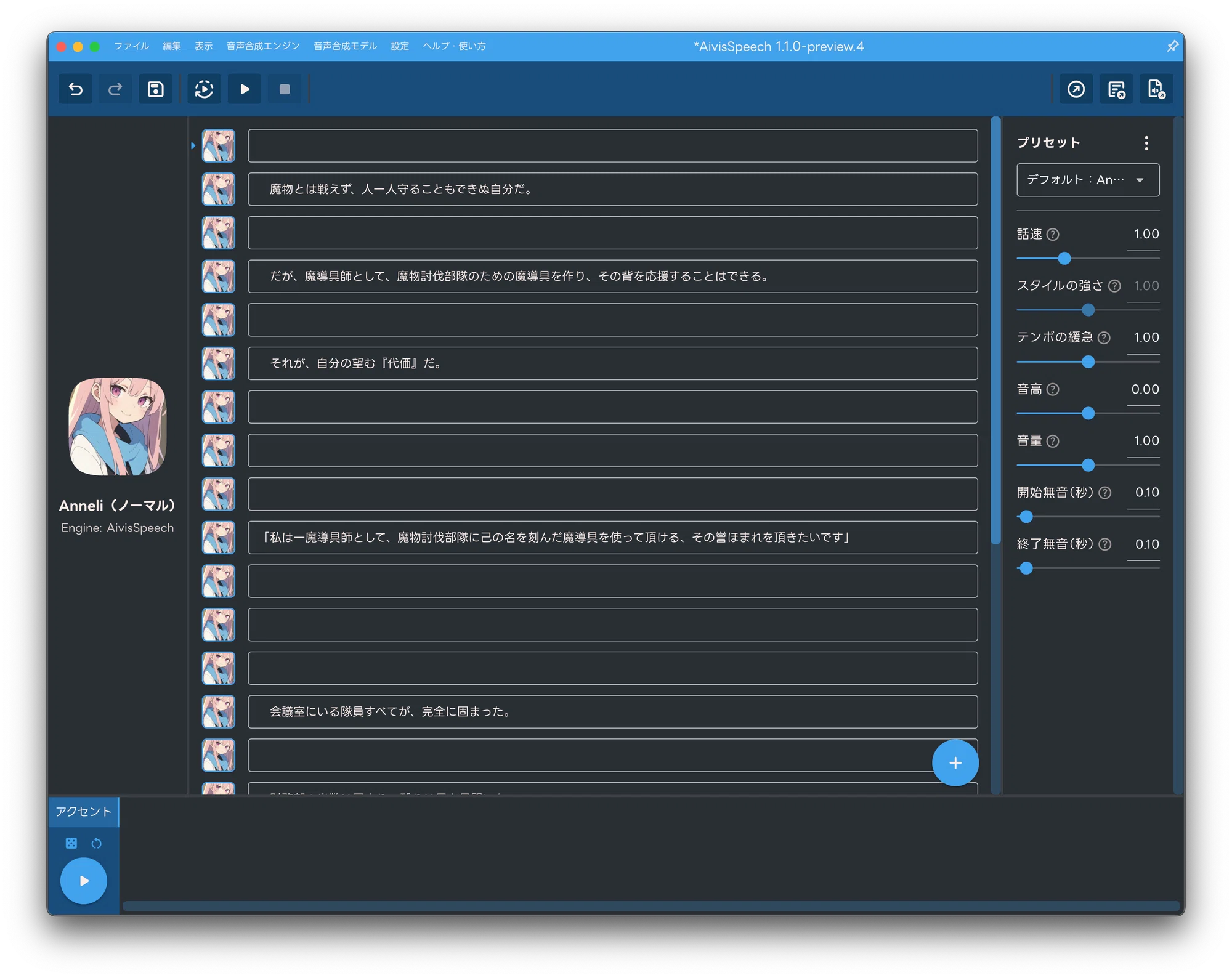
Task: Click the help icon beside 終了無音(秒)
Action: [1105, 544]
